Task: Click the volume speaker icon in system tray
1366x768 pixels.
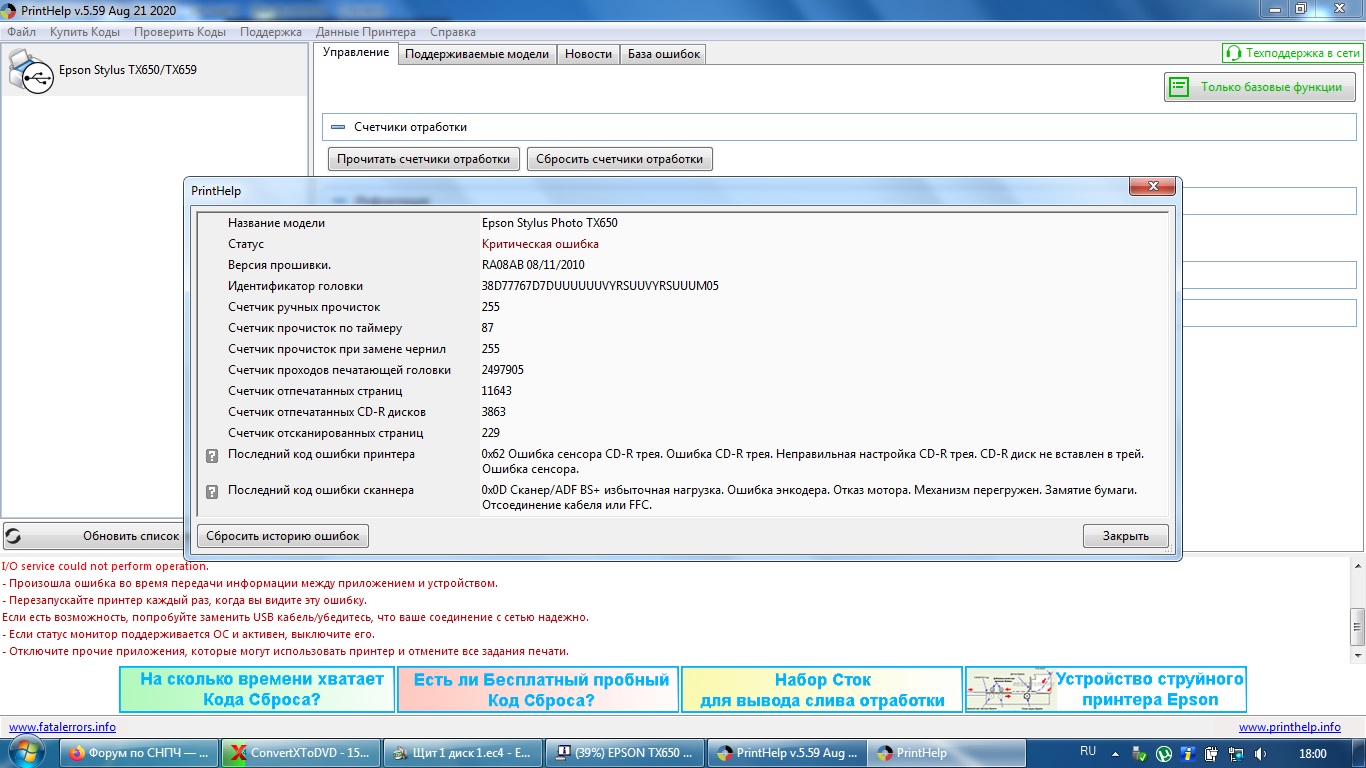Action: [x=1261, y=753]
